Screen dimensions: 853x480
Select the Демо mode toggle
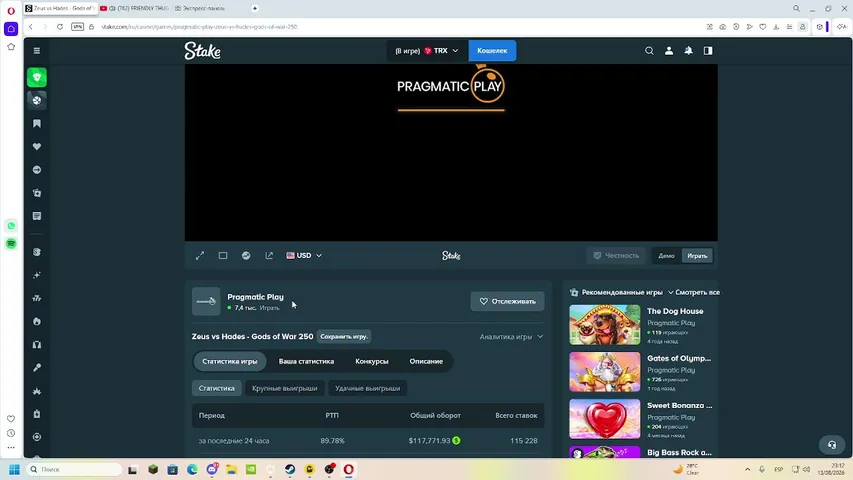(666, 256)
